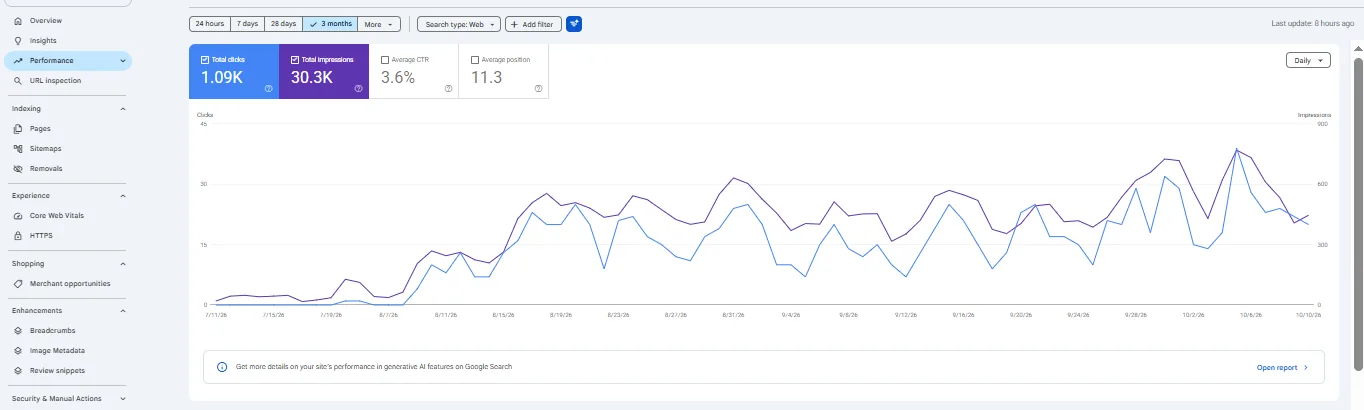The height and width of the screenshot is (410, 1364).
Task: Click help icon on Total impressions card
Action: pos(358,88)
